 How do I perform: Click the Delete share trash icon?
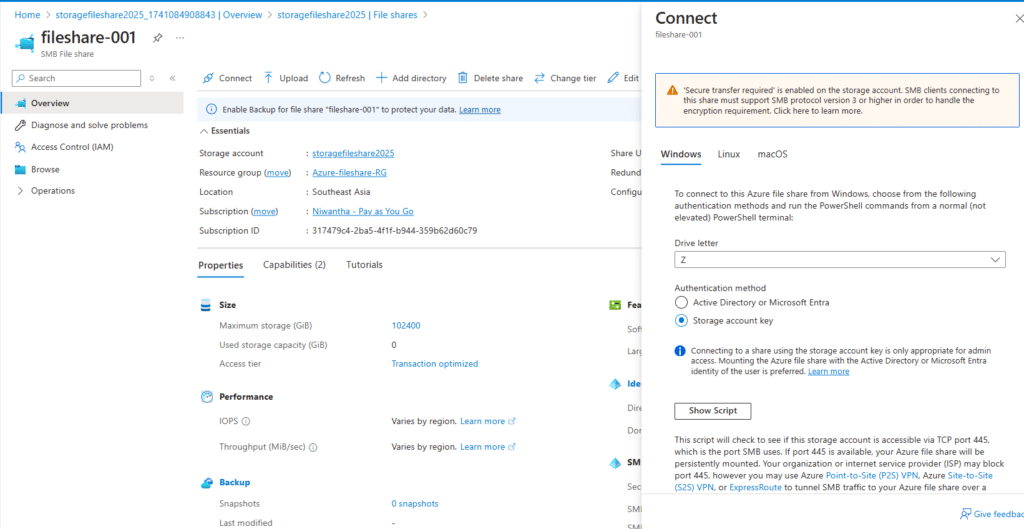(x=463, y=78)
